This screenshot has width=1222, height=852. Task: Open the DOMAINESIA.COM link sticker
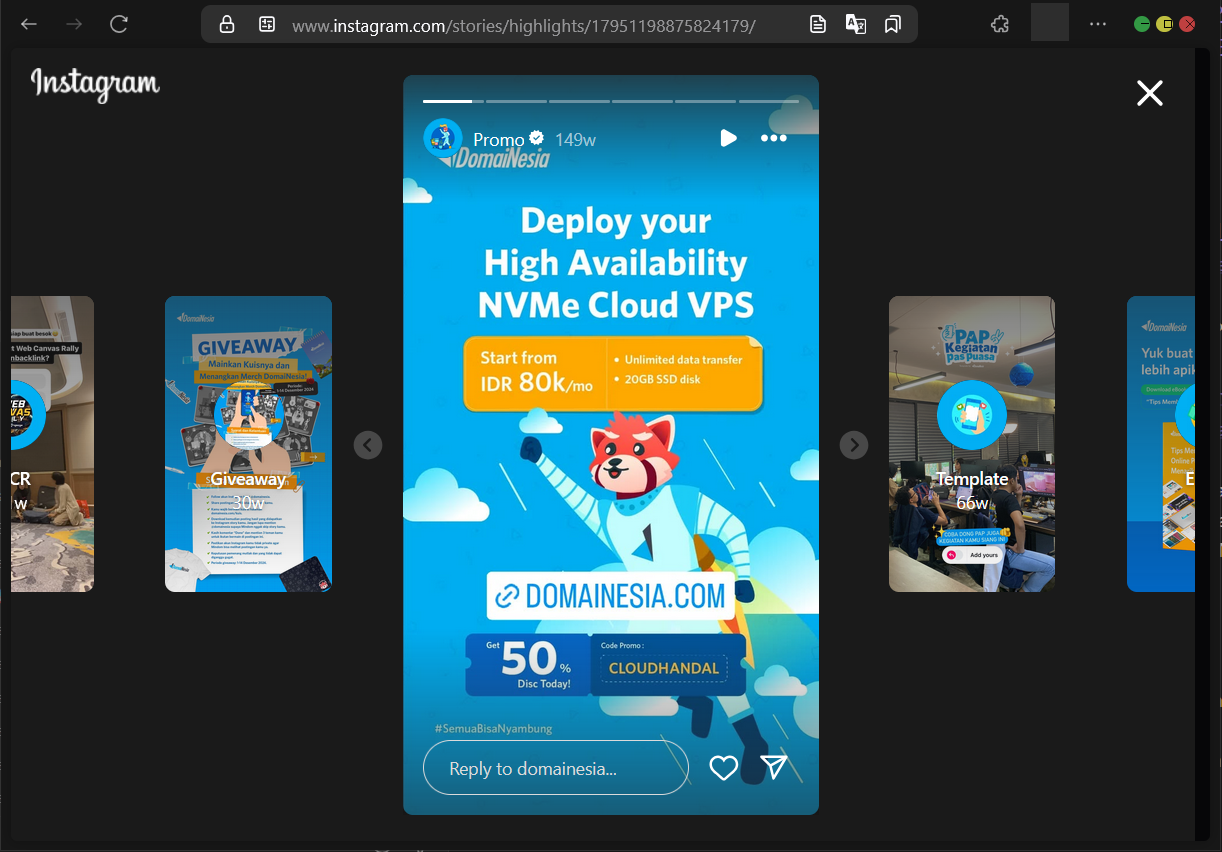click(611, 596)
